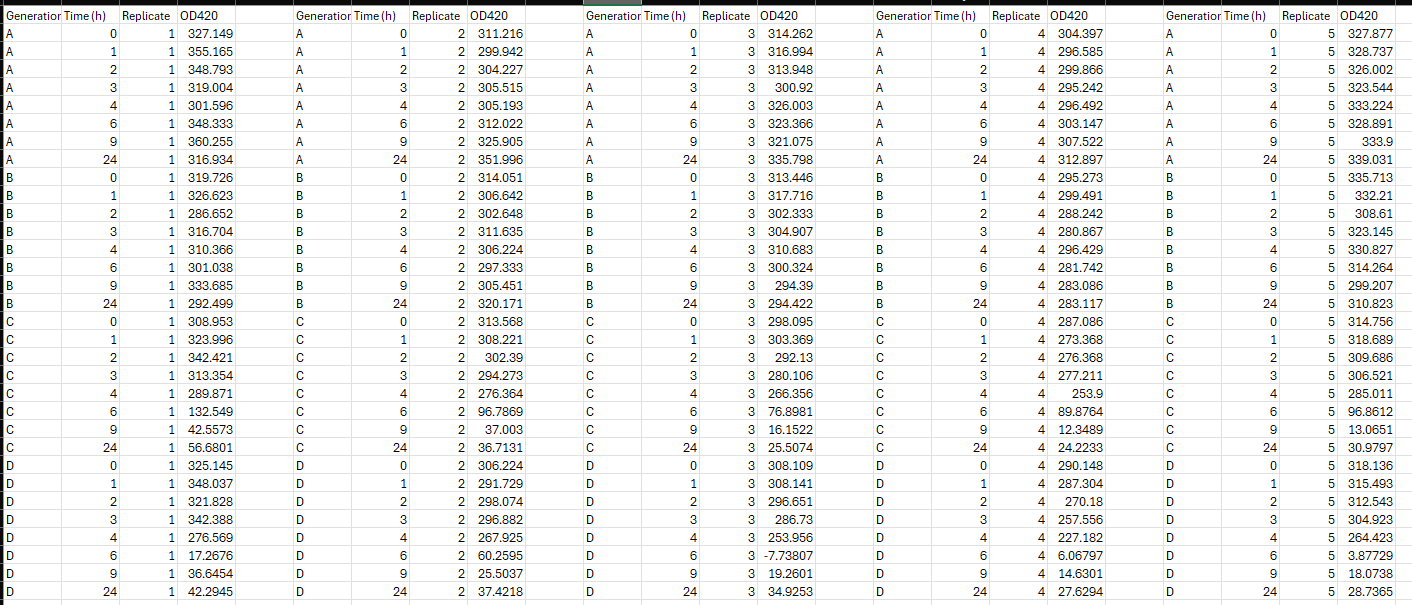Click the OD420 value 327.877

coord(1368,34)
